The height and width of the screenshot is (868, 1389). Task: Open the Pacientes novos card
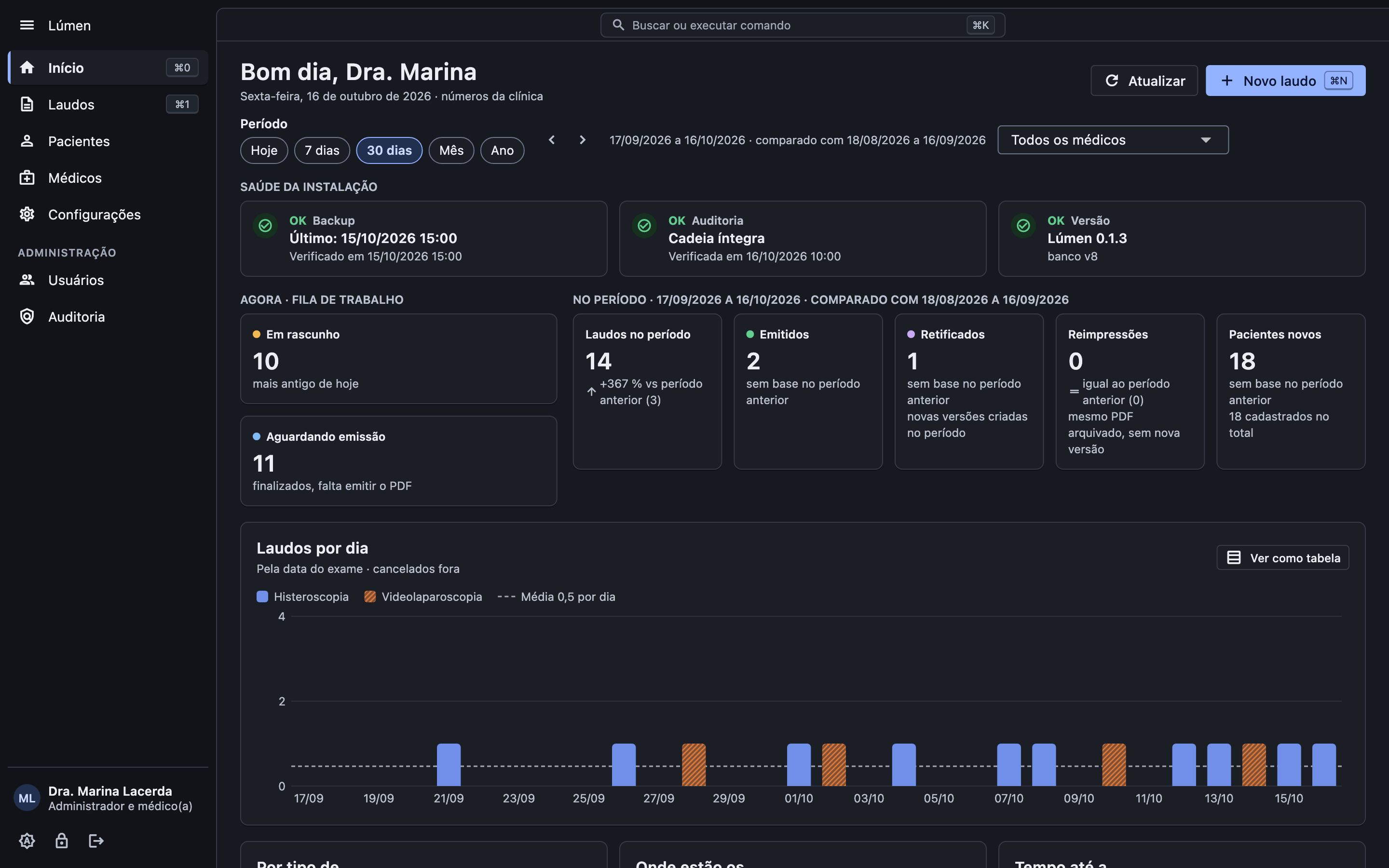[1291, 392]
